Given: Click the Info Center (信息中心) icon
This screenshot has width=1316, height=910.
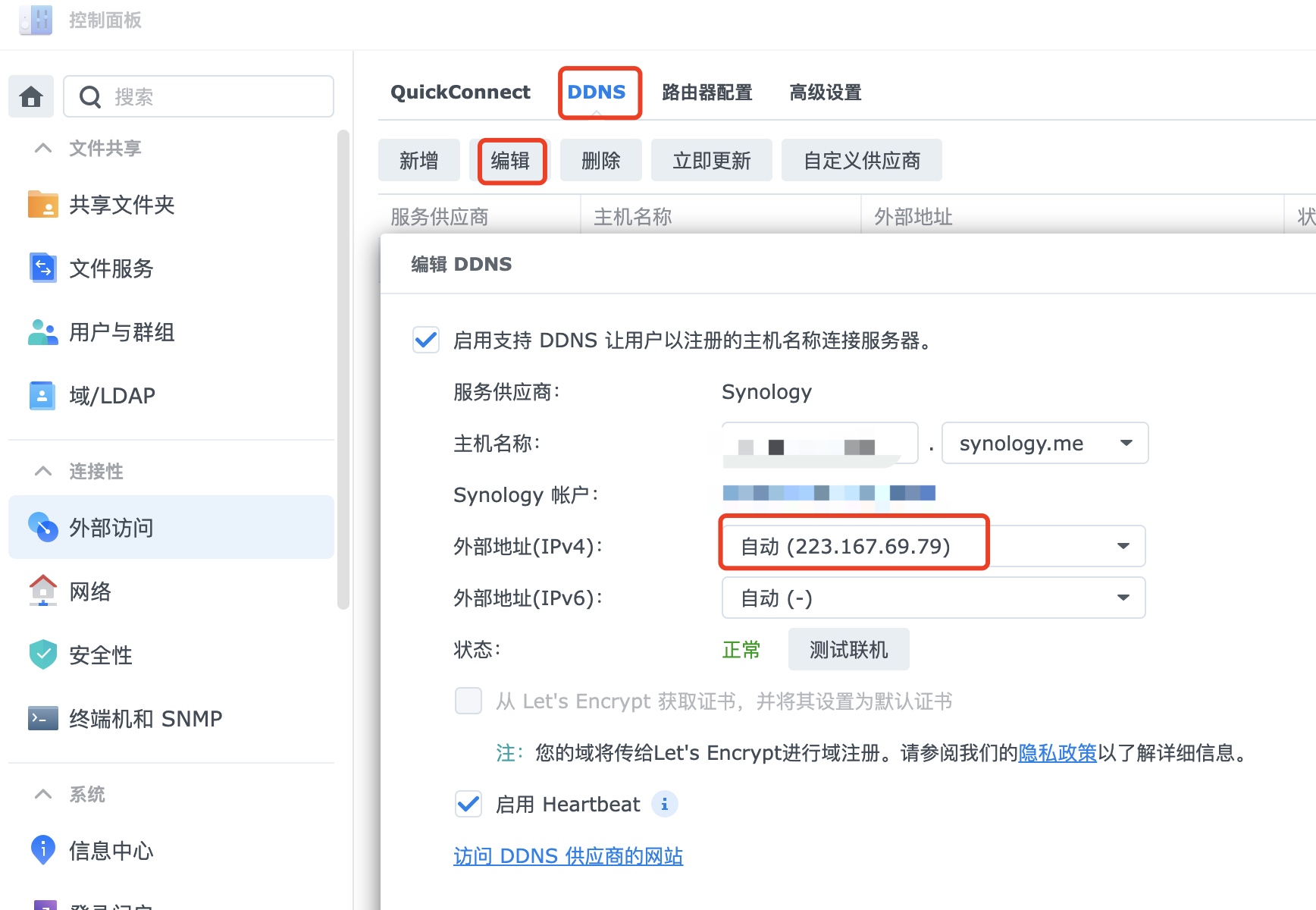Looking at the screenshot, I should point(42,850).
